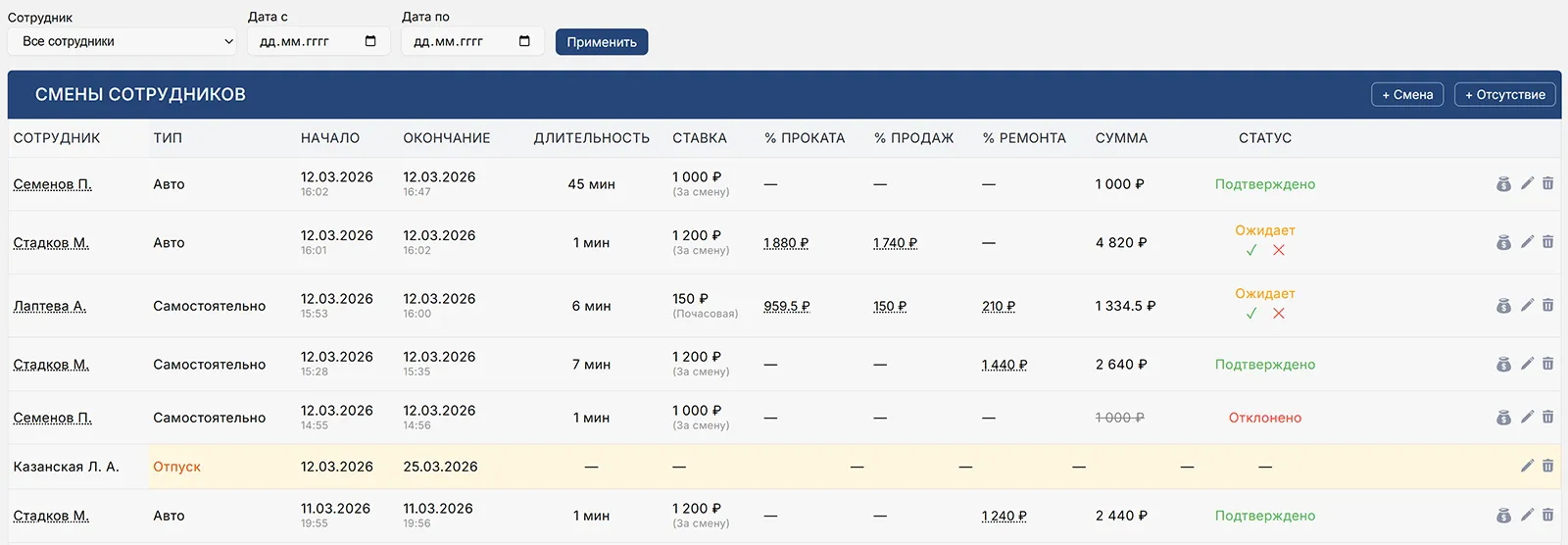Click rental amount 959.5 ₽
Viewport: 1568px width, 545px height.
click(787, 306)
